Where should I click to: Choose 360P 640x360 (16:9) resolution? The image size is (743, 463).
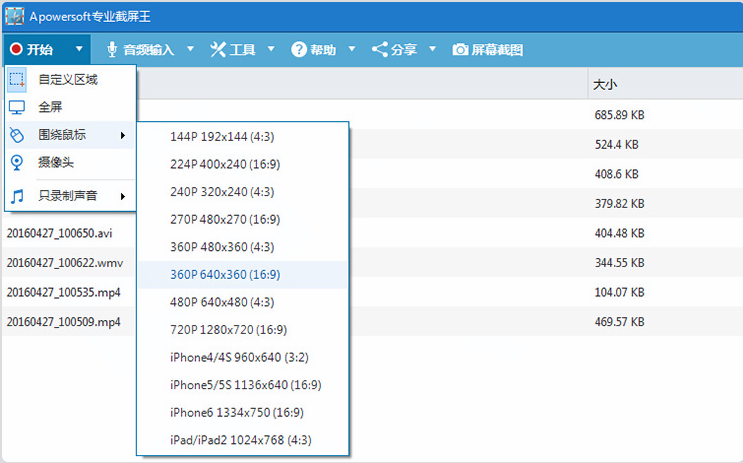tap(243, 274)
